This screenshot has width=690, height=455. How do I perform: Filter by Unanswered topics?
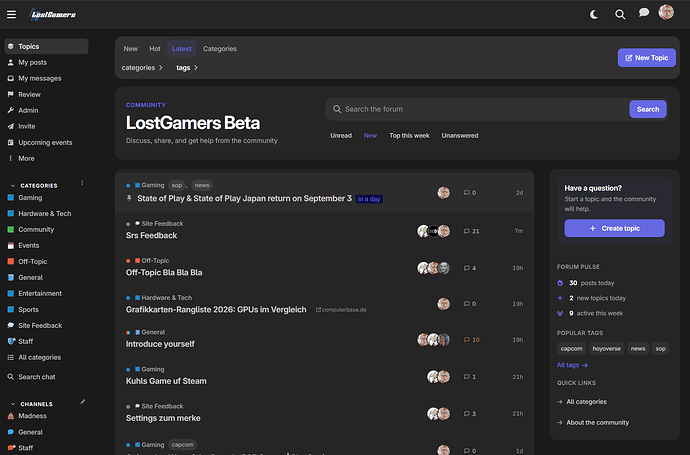(x=460, y=136)
